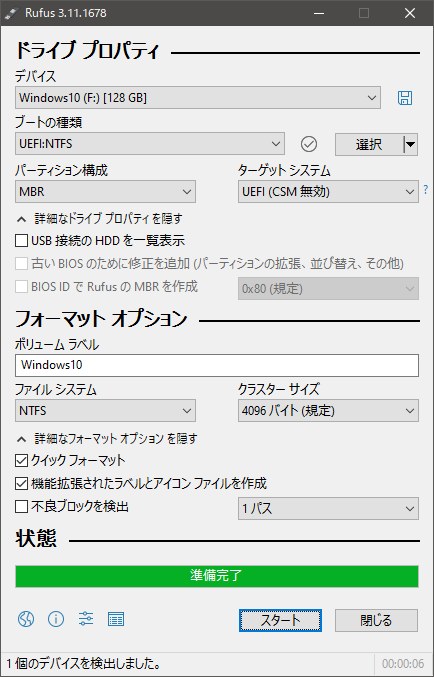Enable USB 接続の HDD を一覧表示 checkbox
The height and width of the screenshot is (677, 434).
pyautogui.click(x=22, y=240)
